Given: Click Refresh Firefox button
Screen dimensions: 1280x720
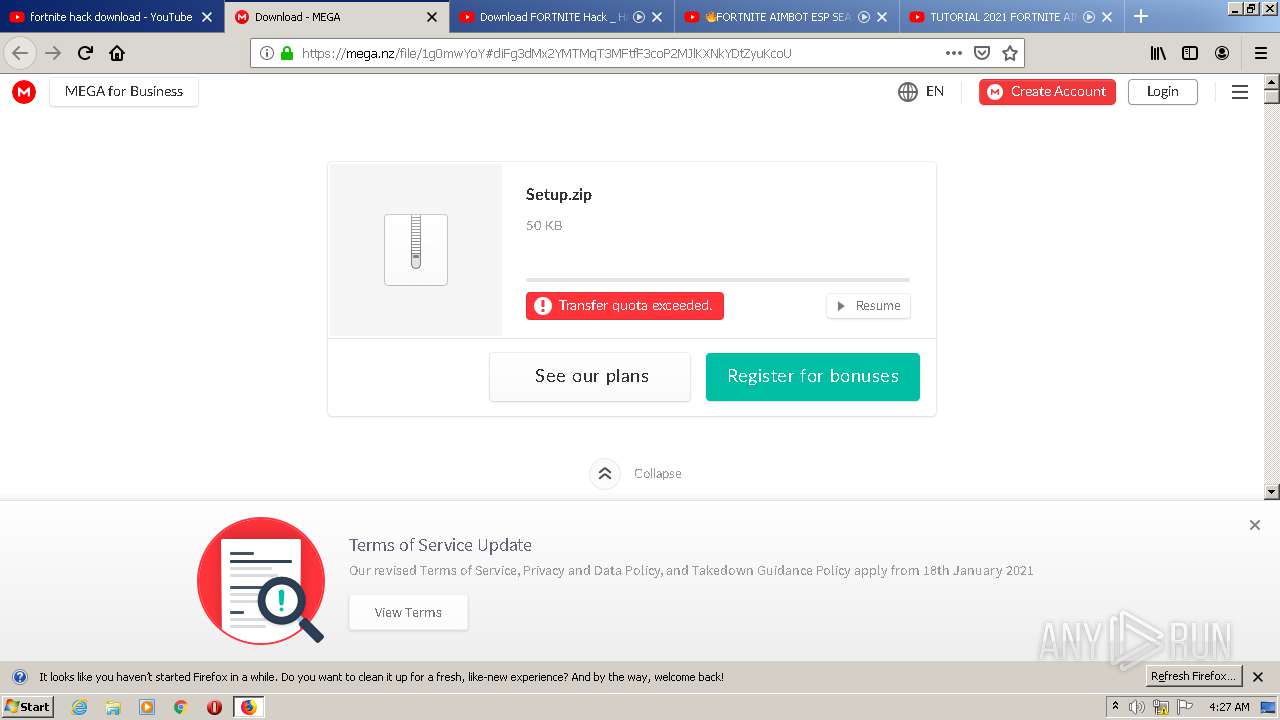Looking at the screenshot, I should tap(1193, 677).
